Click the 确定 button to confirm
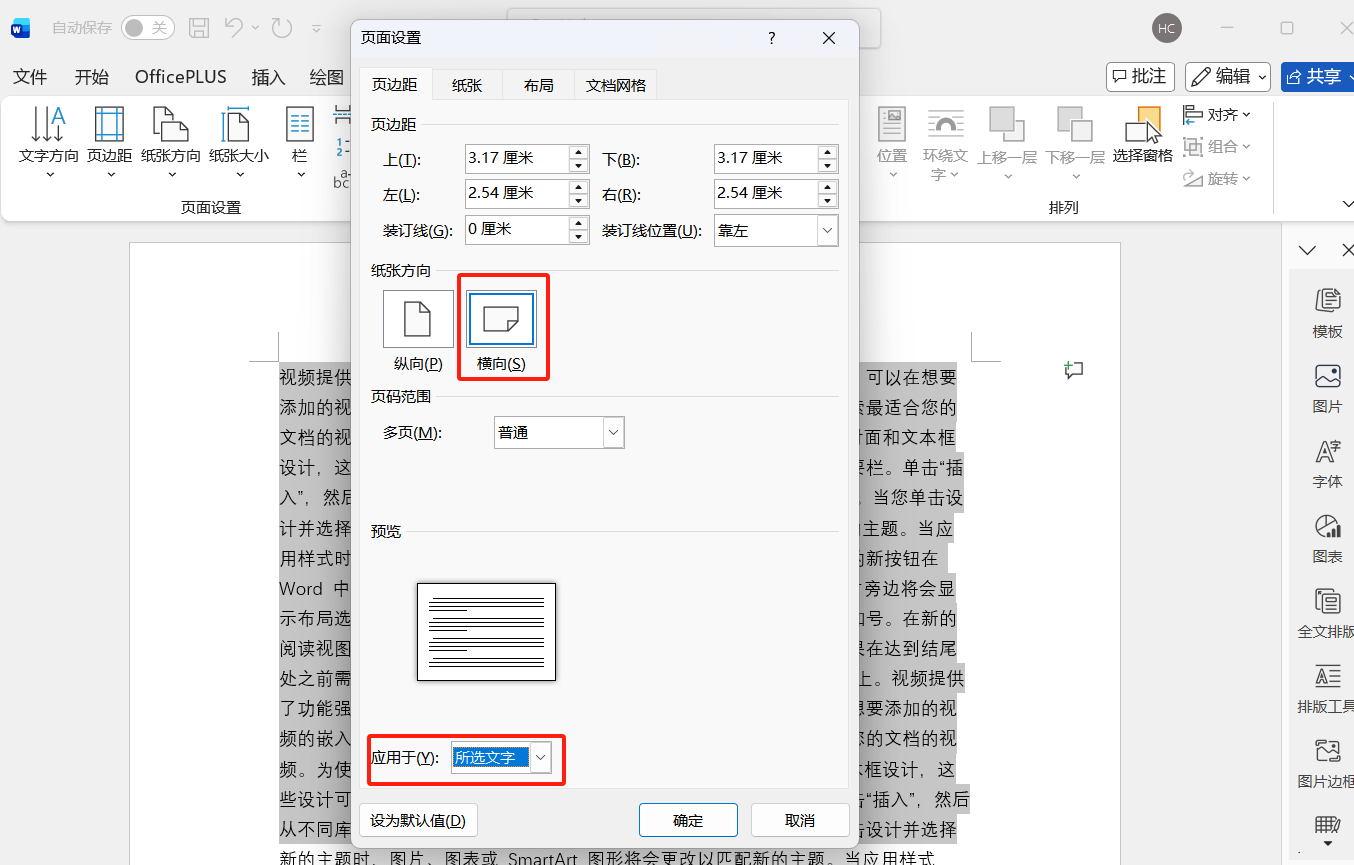 687,820
